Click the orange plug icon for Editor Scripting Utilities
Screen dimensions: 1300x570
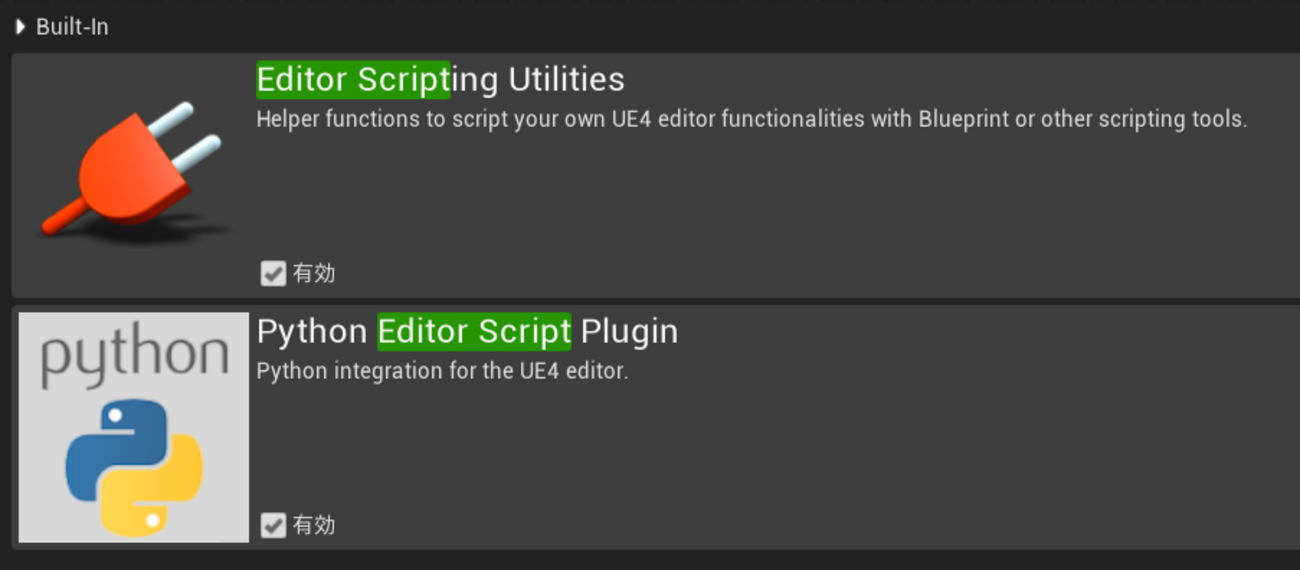pos(130,175)
